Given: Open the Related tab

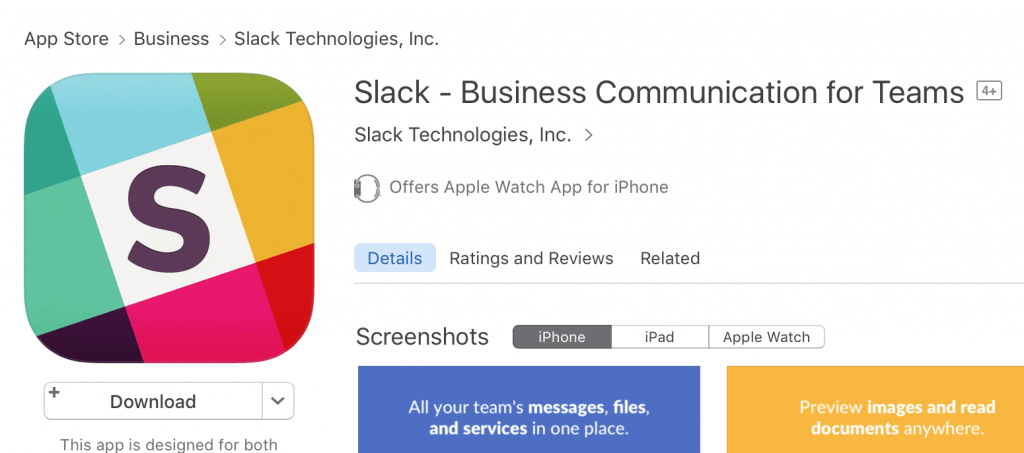Looking at the screenshot, I should (x=670, y=258).
